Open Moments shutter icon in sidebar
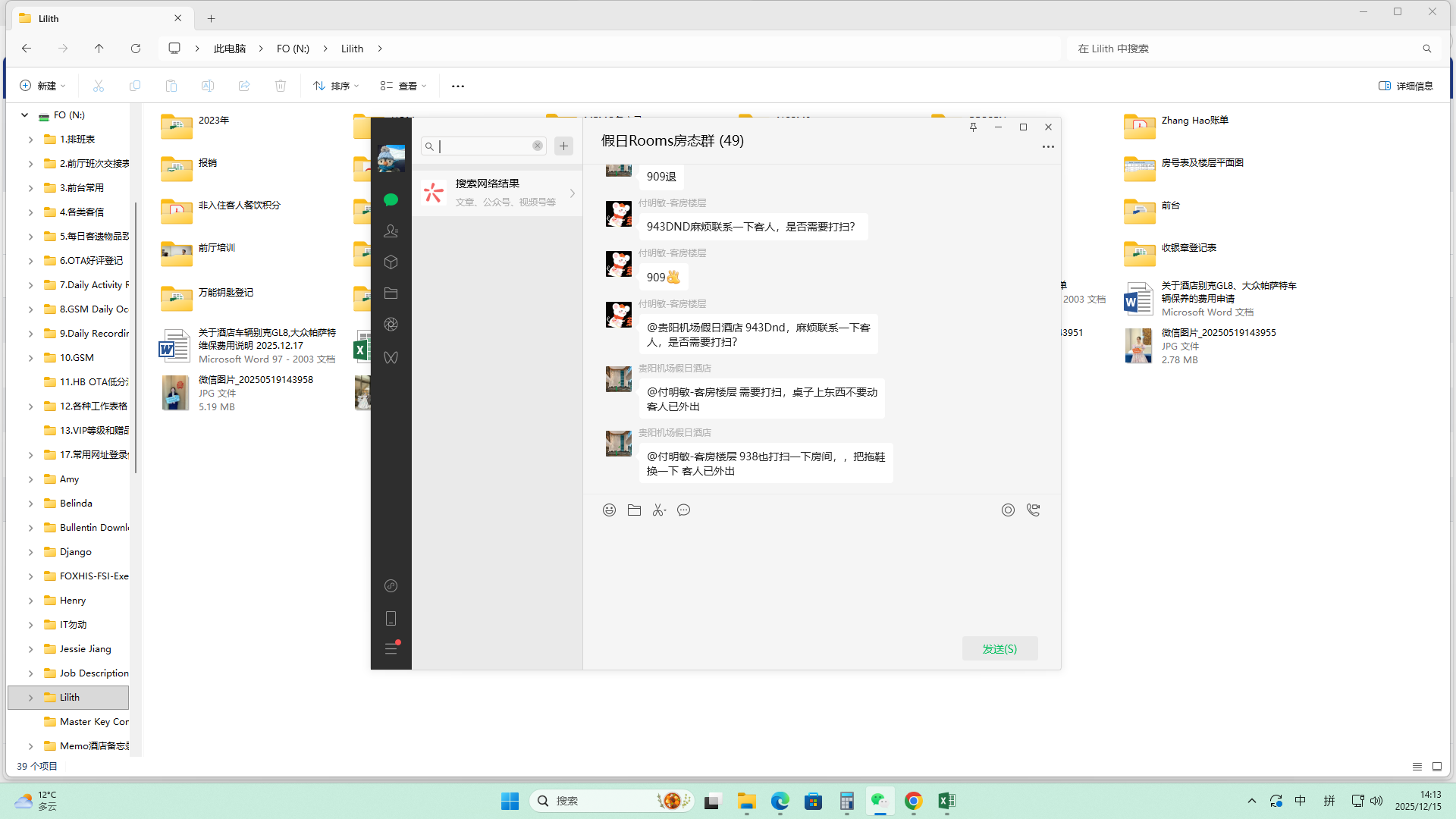 (x=391, y=325)
